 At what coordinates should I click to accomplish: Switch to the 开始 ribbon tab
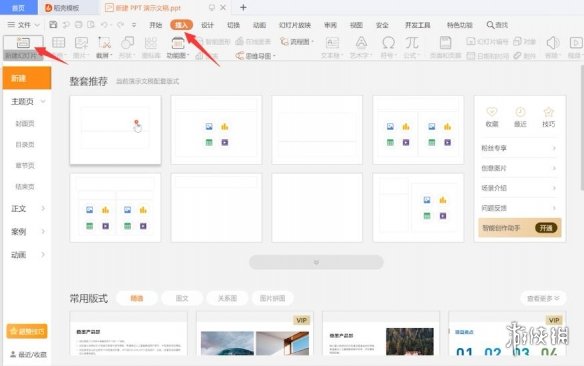click(155, 25)
